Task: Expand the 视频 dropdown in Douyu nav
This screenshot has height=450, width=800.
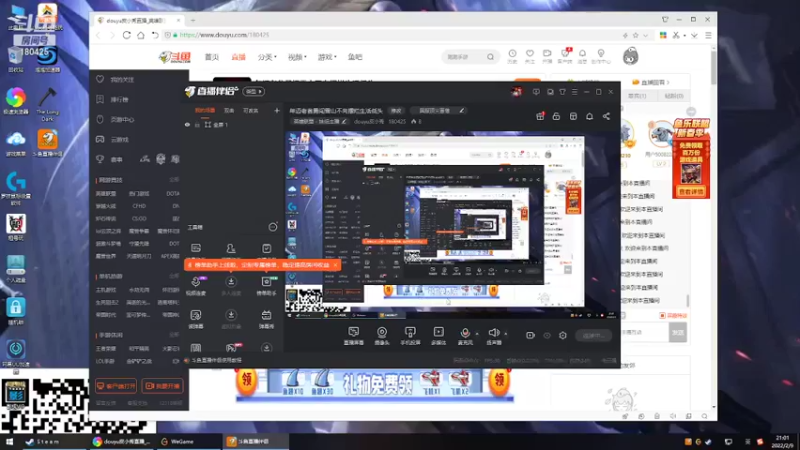Action: coord(297,57)
